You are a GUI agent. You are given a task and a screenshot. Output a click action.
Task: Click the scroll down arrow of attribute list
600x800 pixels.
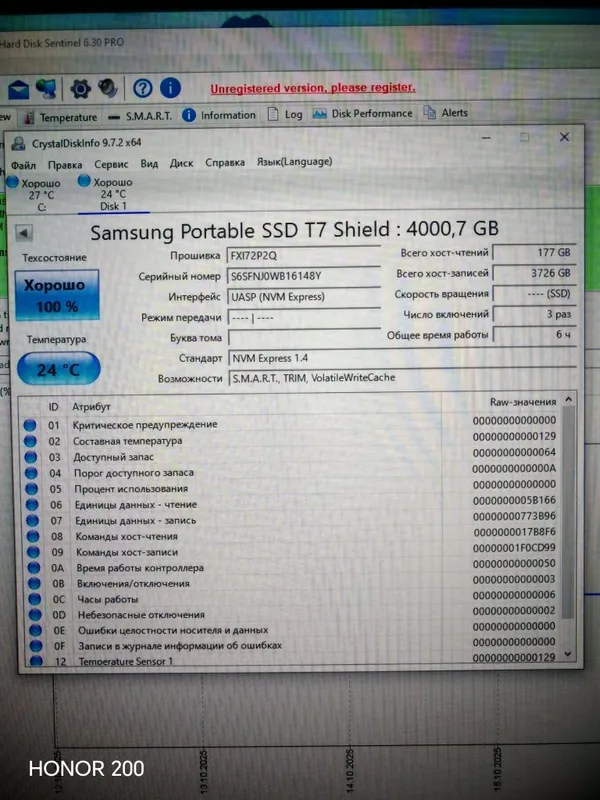[568, 654]
